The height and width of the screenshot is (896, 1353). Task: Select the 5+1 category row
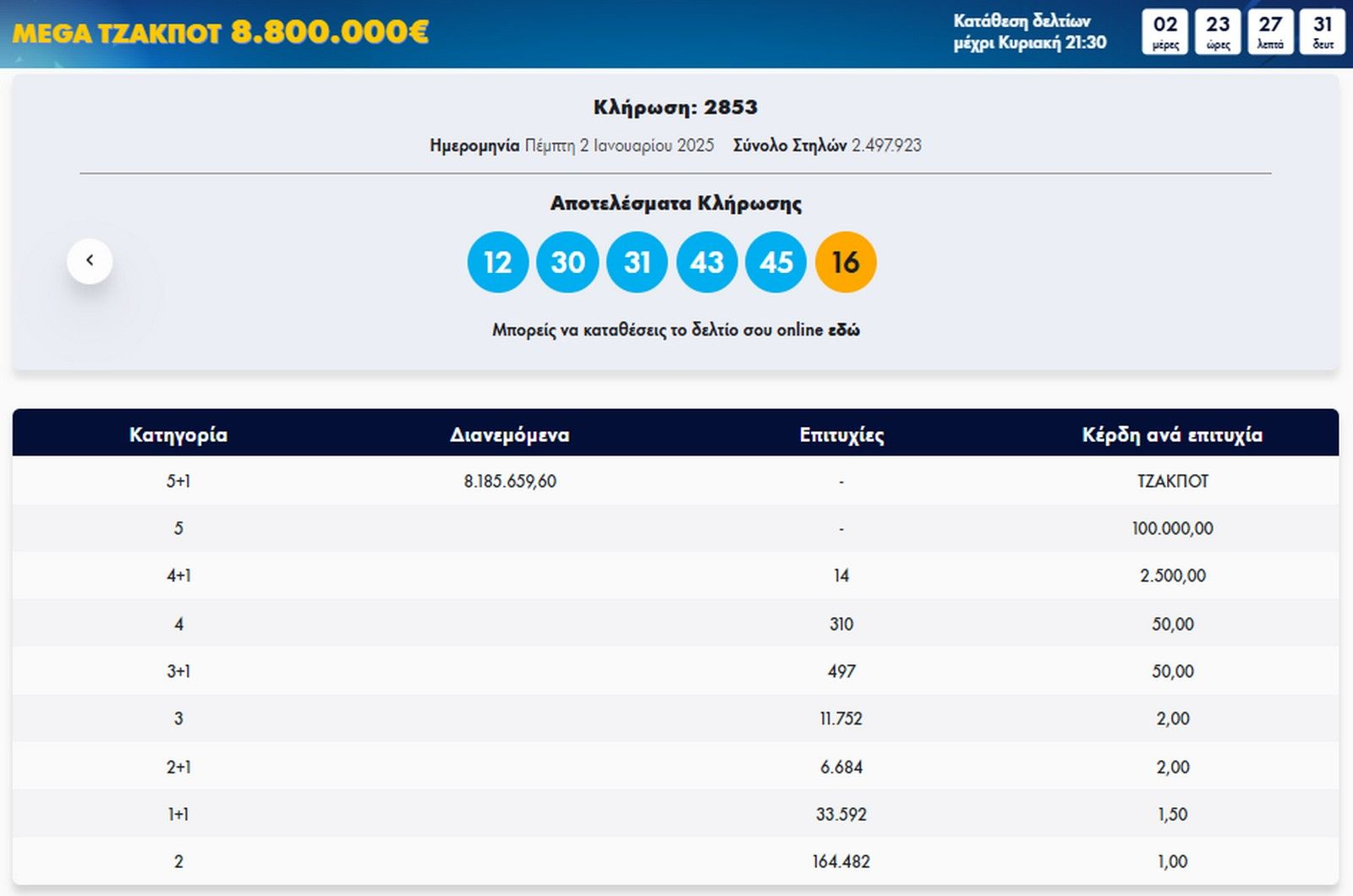tap(178, 481)
